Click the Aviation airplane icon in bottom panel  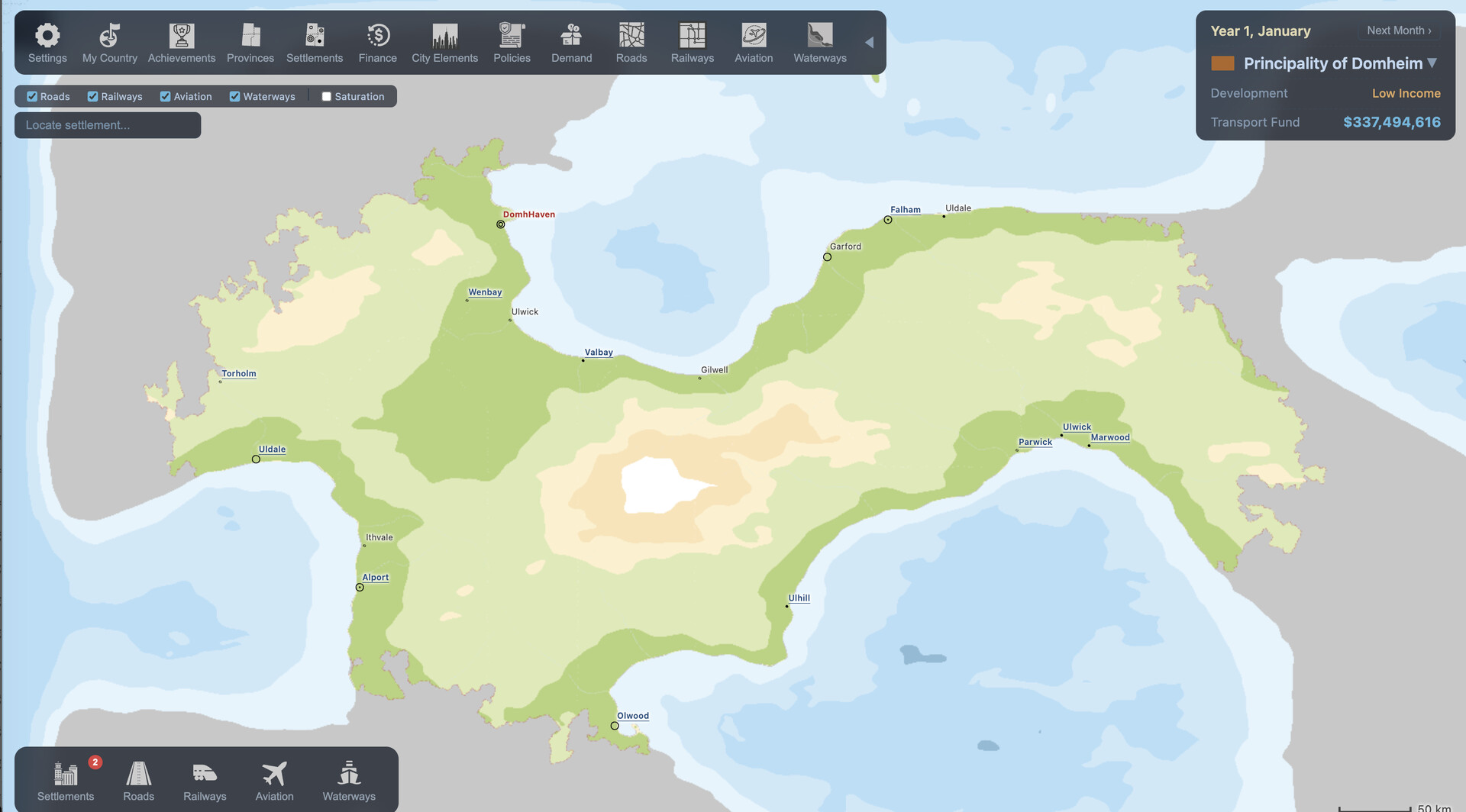tap(274, 774)
